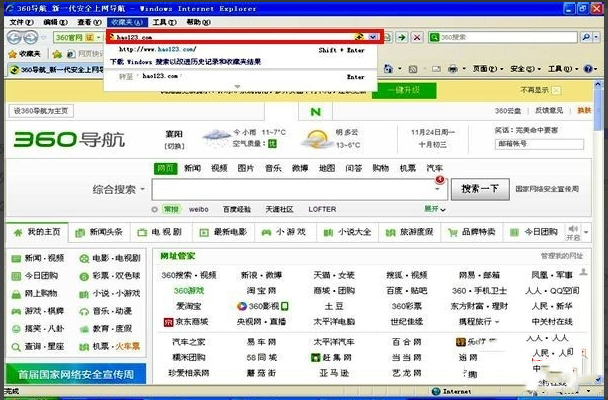Open the 文件(F) menu
608x400 pixels.
pyautogui.click(x=21, y=22)
